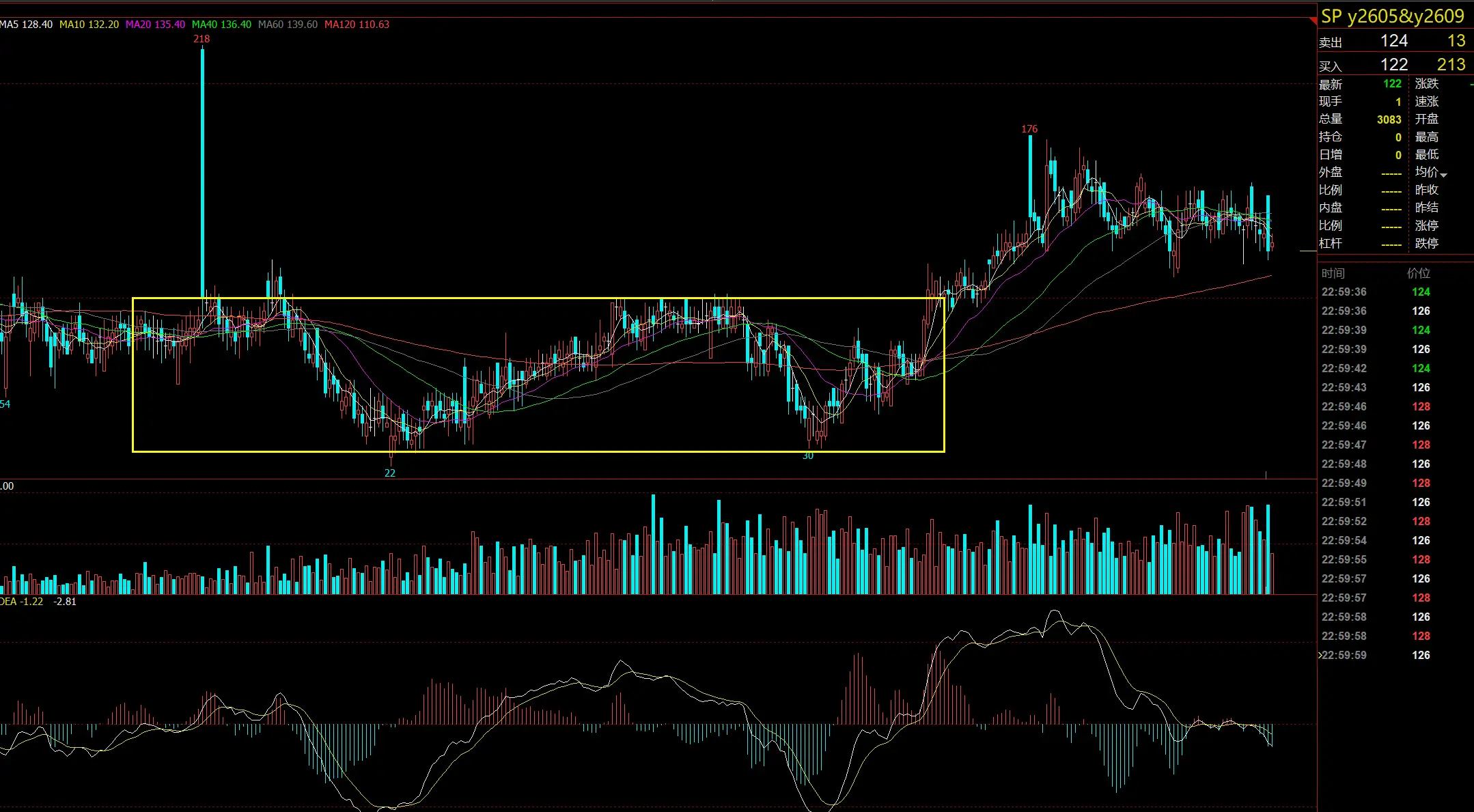Viewport: 1474px width, 812px height.
Task: Click the 买入 bid price 122
Action: click(x=1393, y=65)
